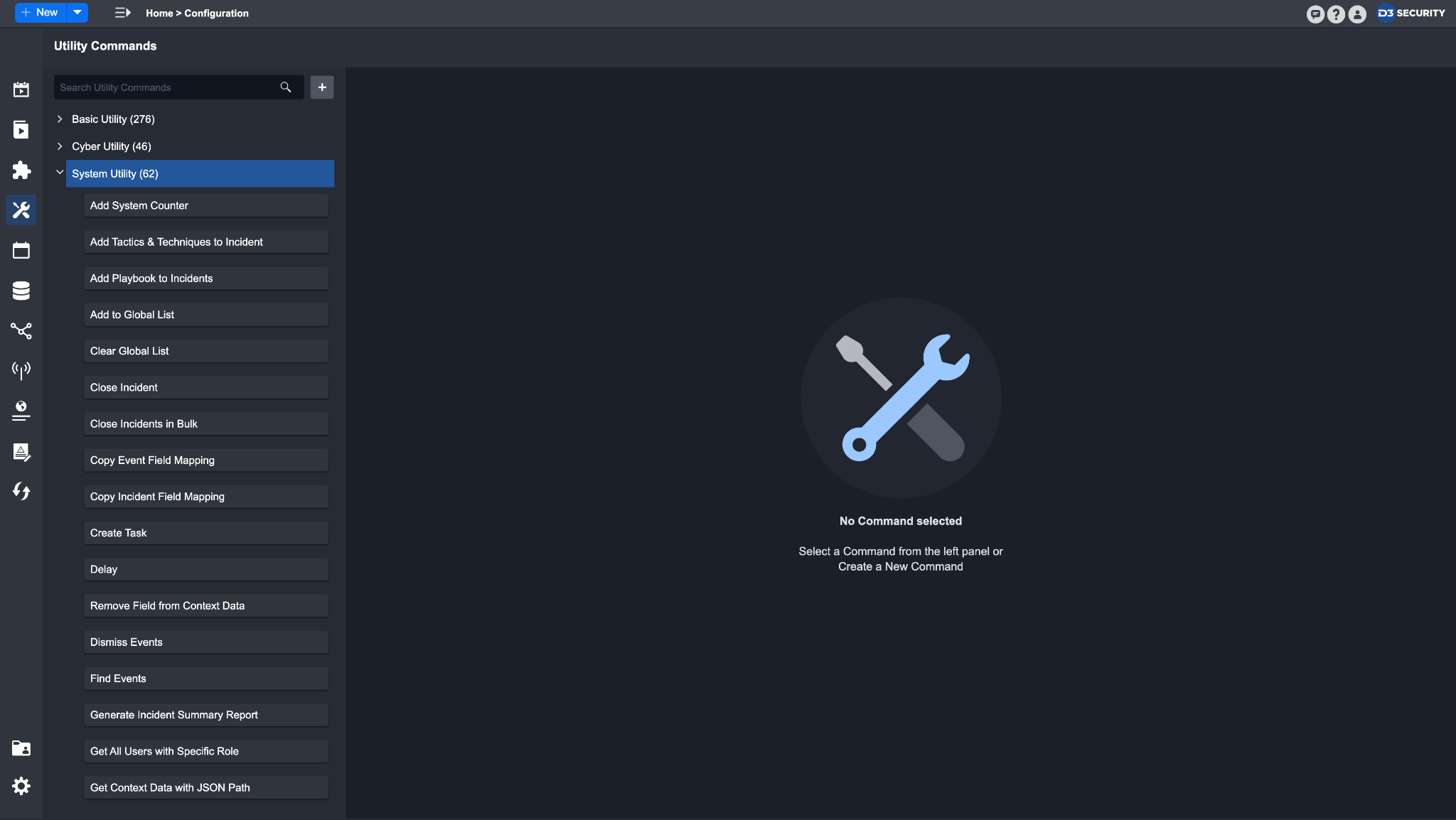Open the integrations puzzle piece icon
Screen dimensions: 1456x820
[x=21, y=170]
